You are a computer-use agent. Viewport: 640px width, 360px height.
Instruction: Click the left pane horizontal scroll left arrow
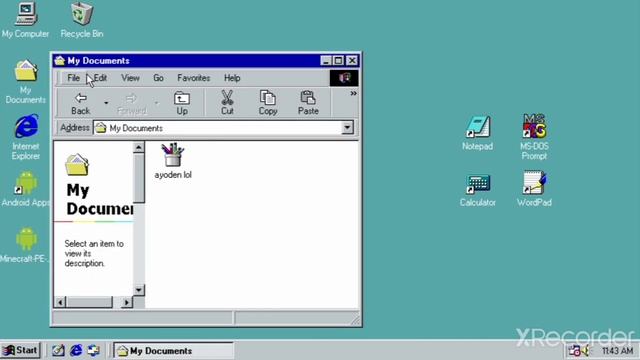pos(60,302)
